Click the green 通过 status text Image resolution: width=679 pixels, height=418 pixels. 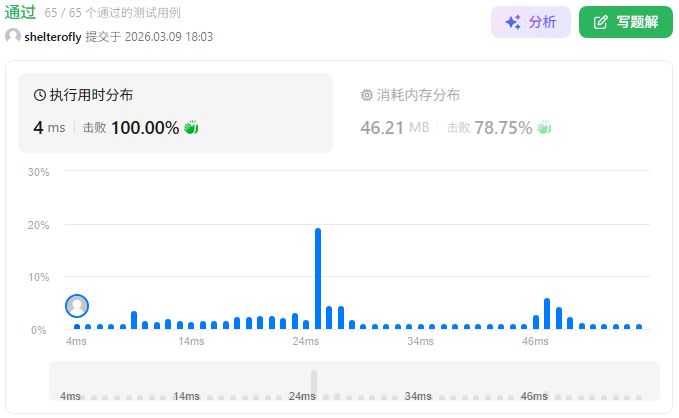point(20,13)
